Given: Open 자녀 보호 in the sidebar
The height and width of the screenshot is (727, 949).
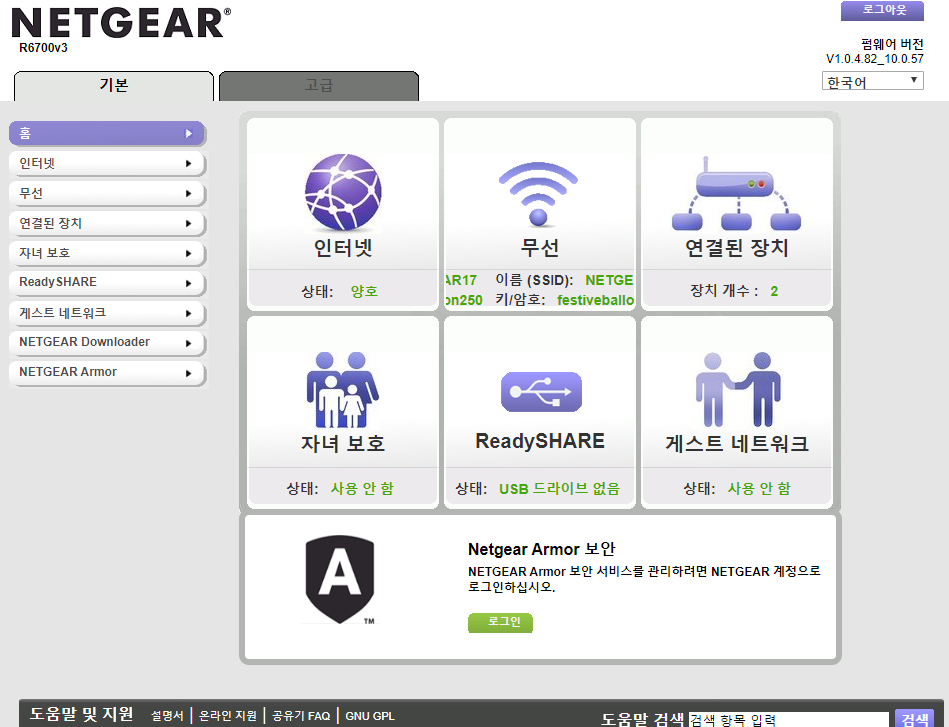Looking at the screenshot, I should (107, 253).
